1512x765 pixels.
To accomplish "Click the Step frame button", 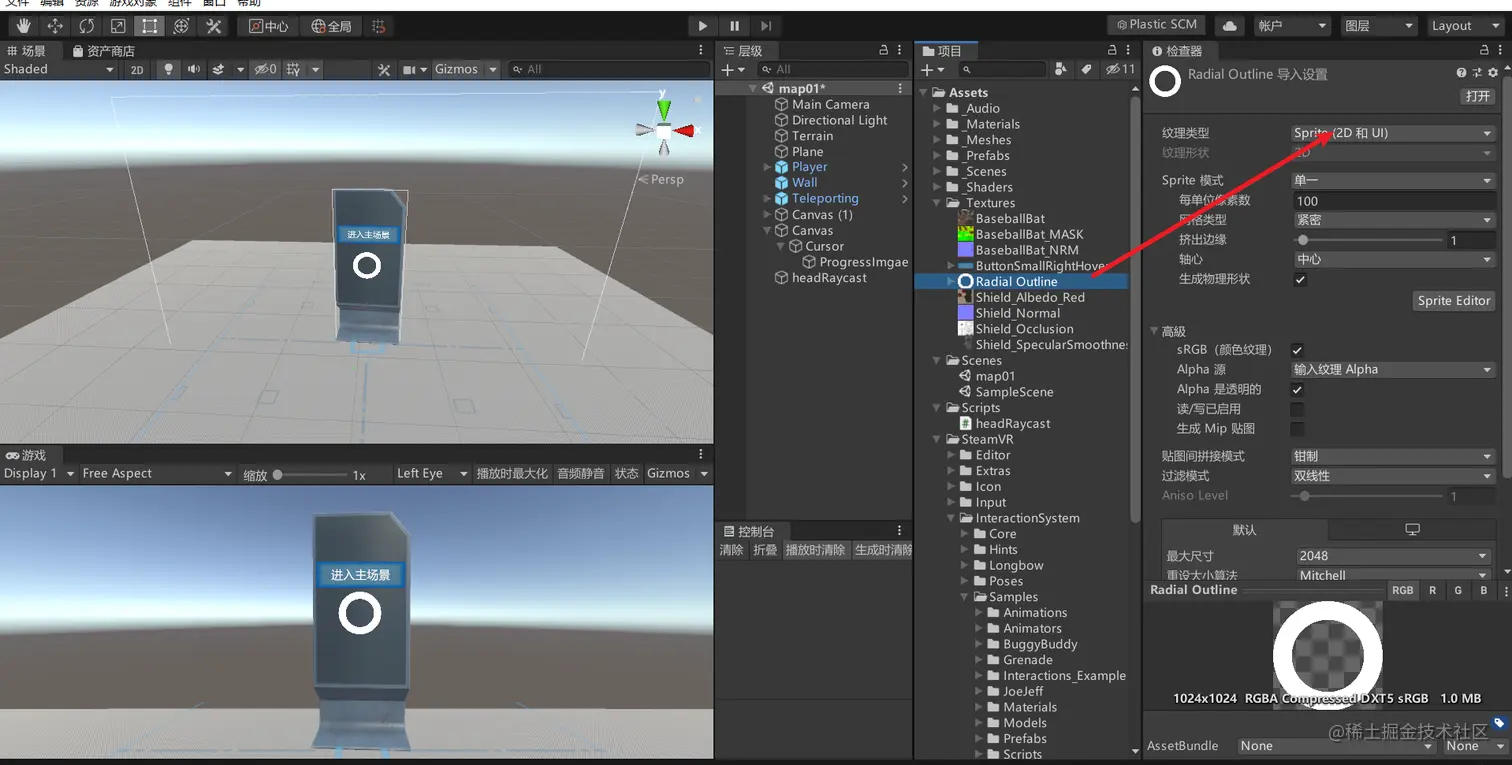I will (x=766, y=26).
